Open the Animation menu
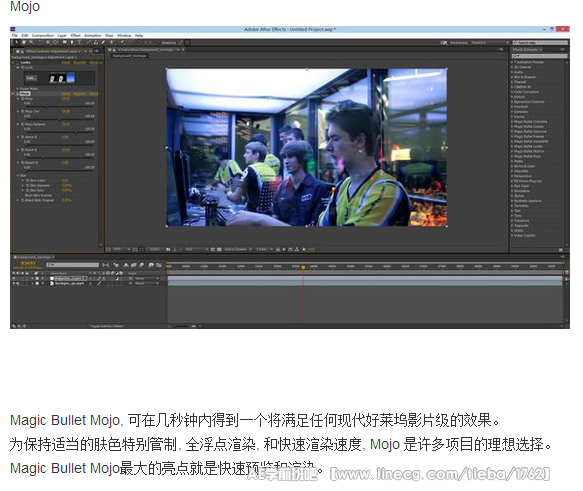 click(93, 36)
